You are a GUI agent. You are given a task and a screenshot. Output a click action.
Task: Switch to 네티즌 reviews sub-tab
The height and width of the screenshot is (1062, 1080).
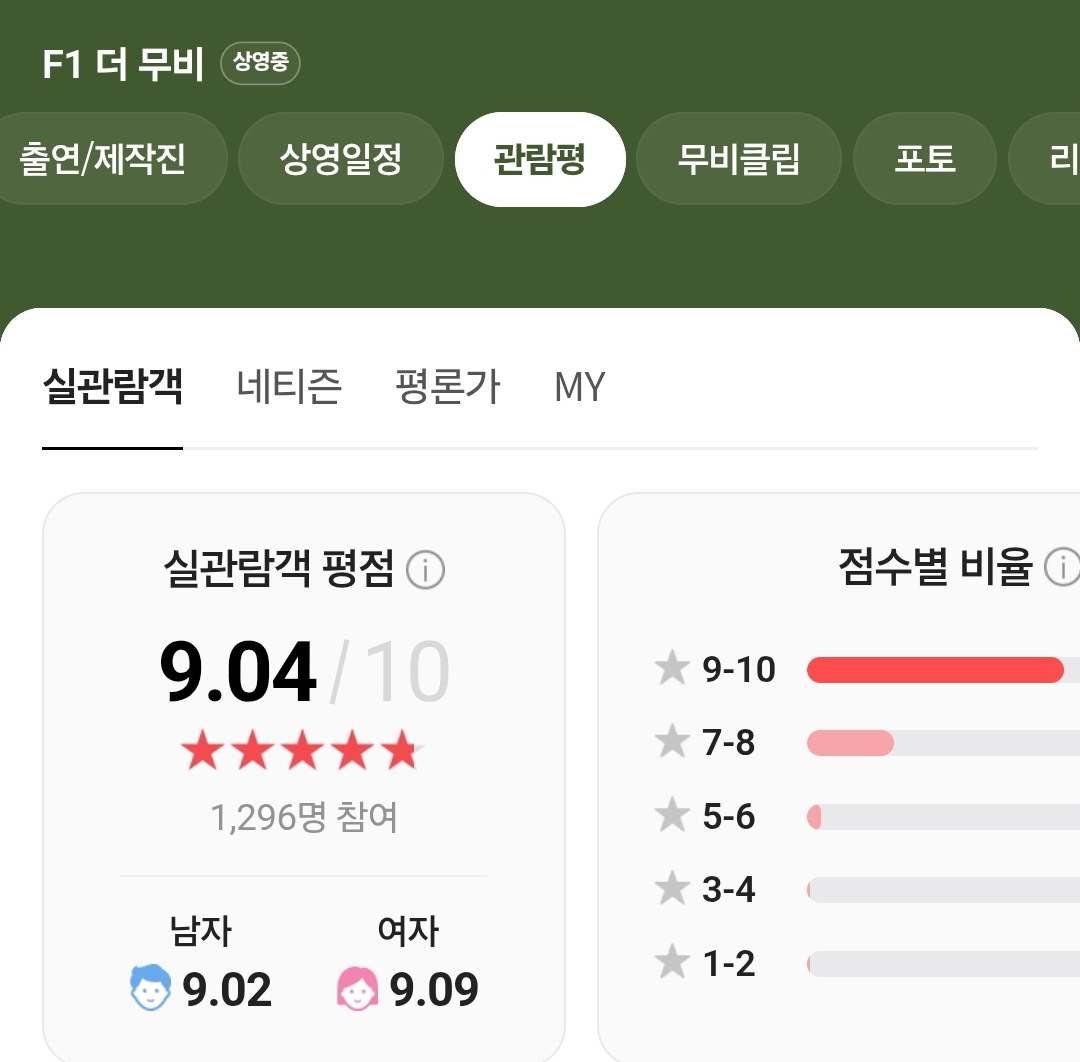coord(289,386)
